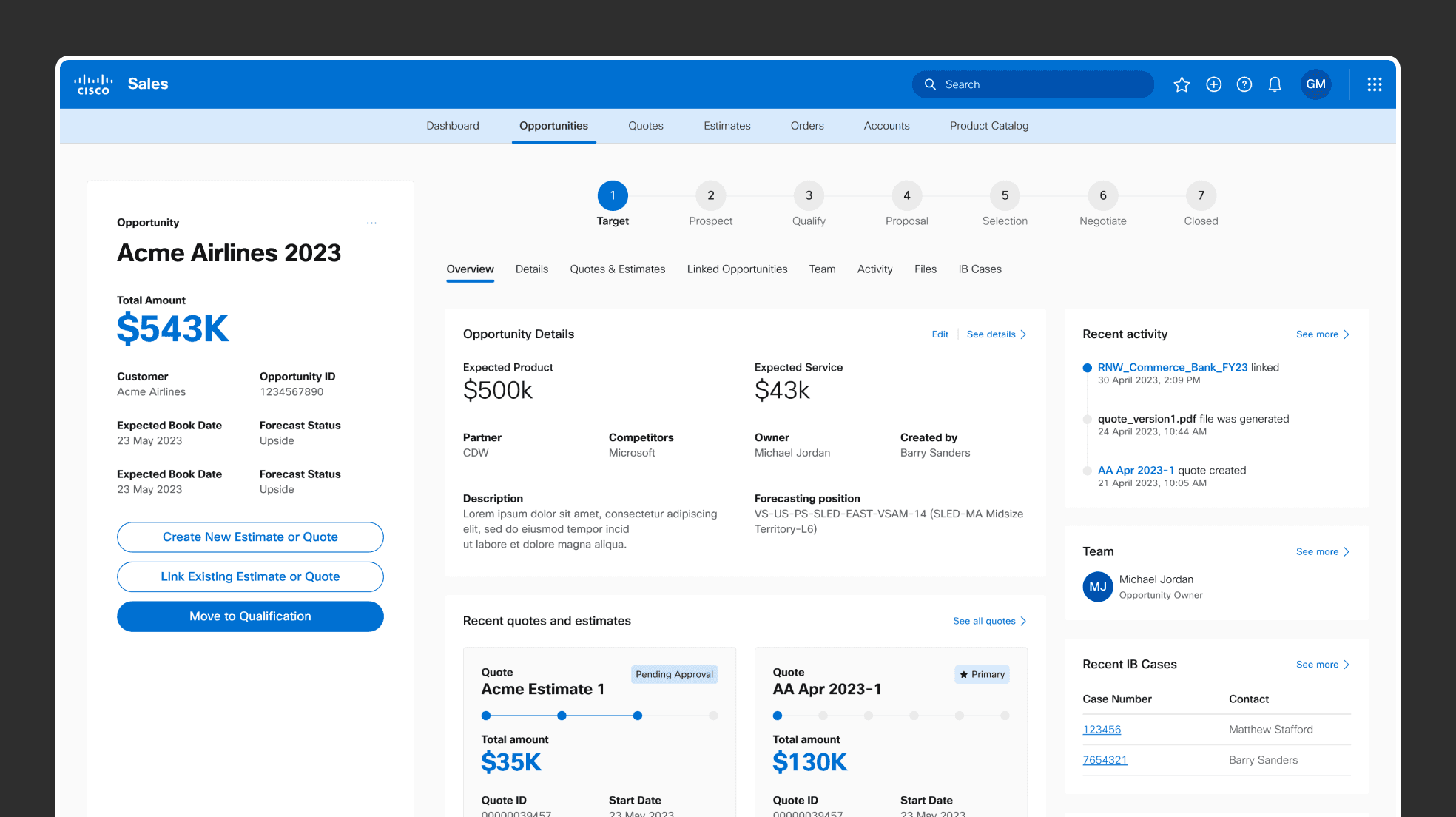
Task: Switch to the Quotes & Estimates tab
Action: pos(617,269)
